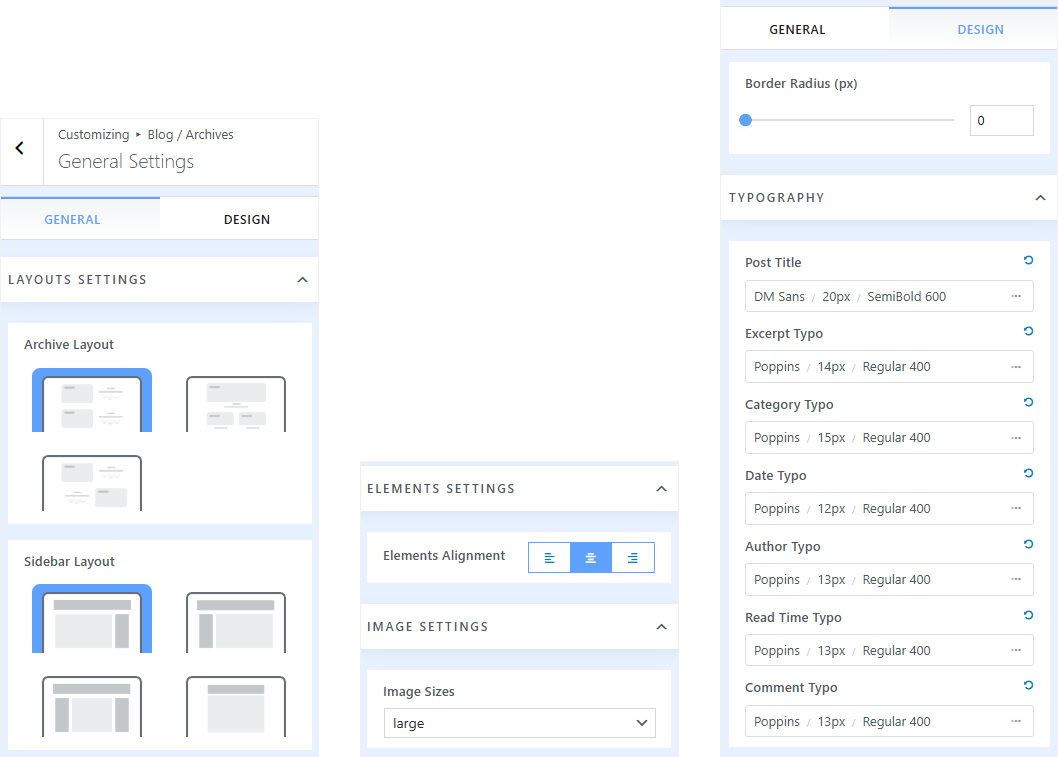
Task: Reset the Category Typo setting
Action: pos(1028,403)
